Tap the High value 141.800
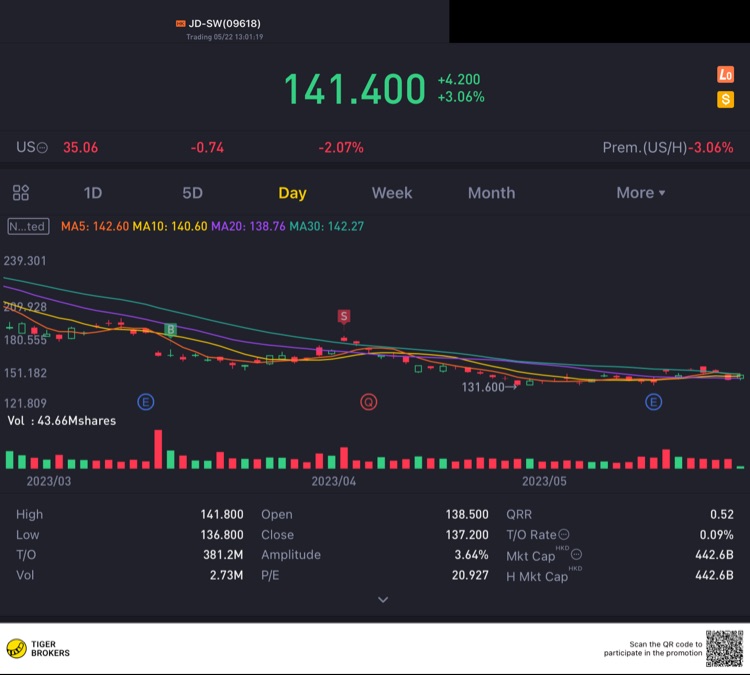Screen dimensions: 750x675 pyautogui.click(x=222, y=514)
